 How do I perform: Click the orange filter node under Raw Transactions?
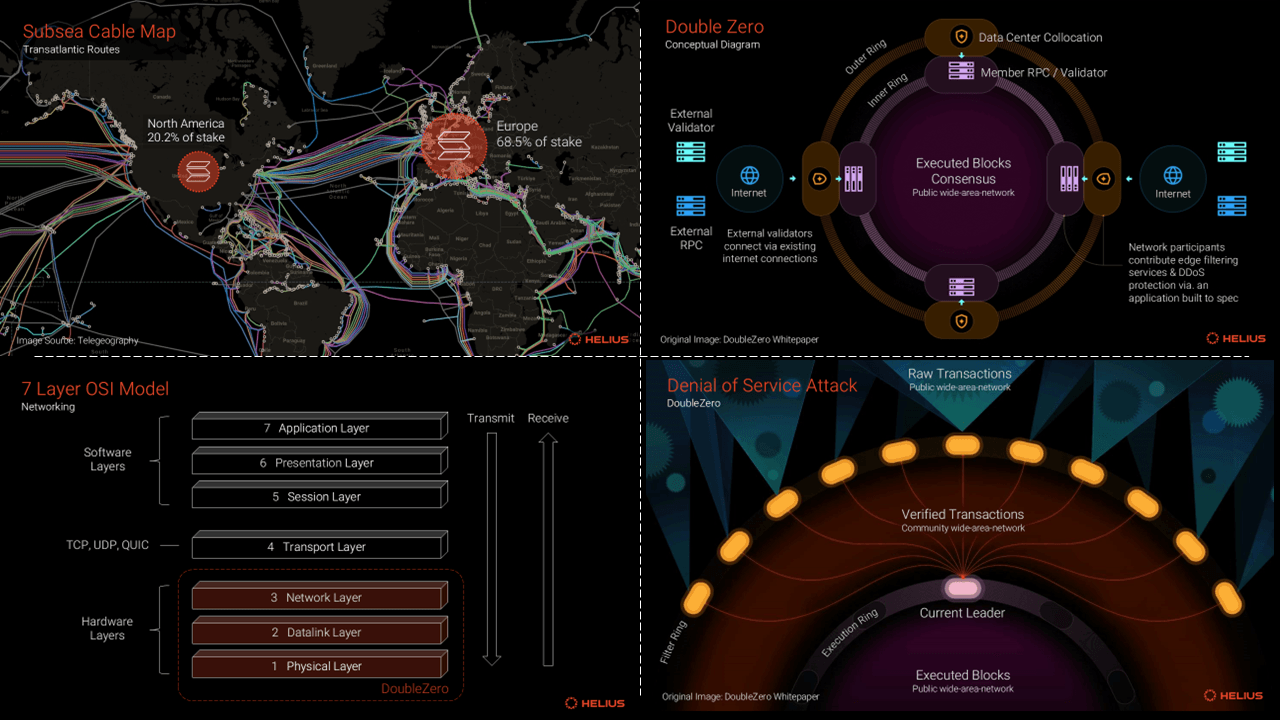962,444
